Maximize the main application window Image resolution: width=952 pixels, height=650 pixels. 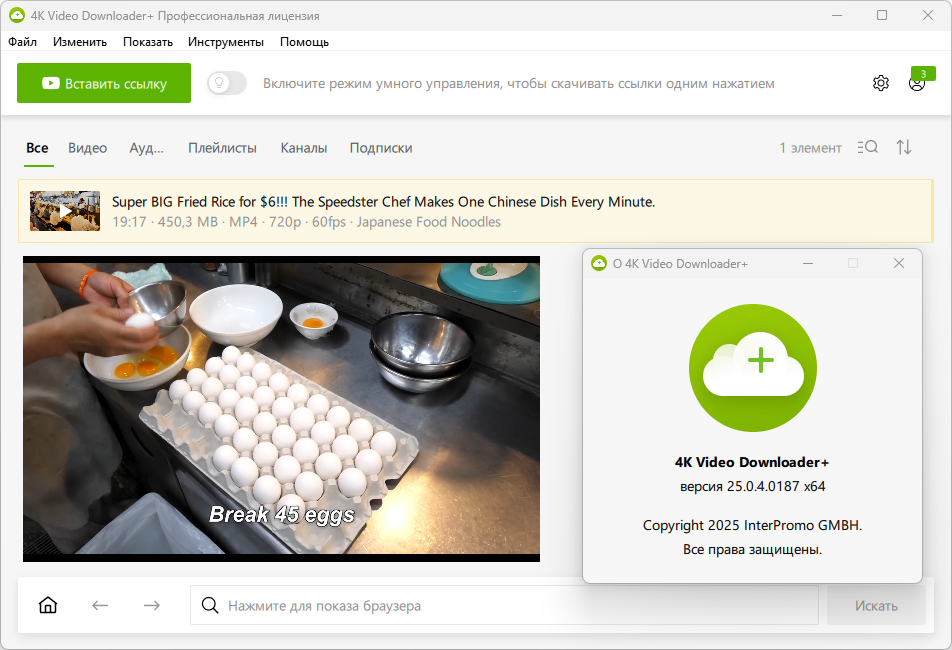882,15
